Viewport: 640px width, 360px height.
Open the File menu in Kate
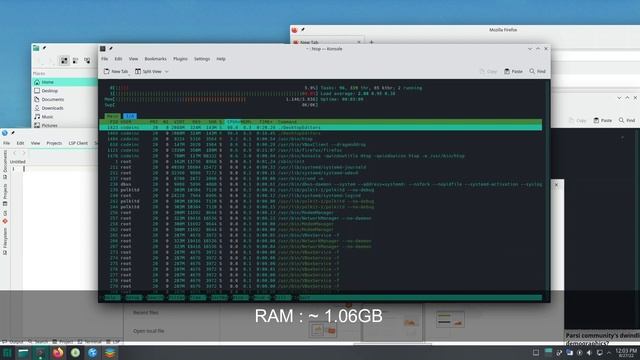[x=7, y=143]
